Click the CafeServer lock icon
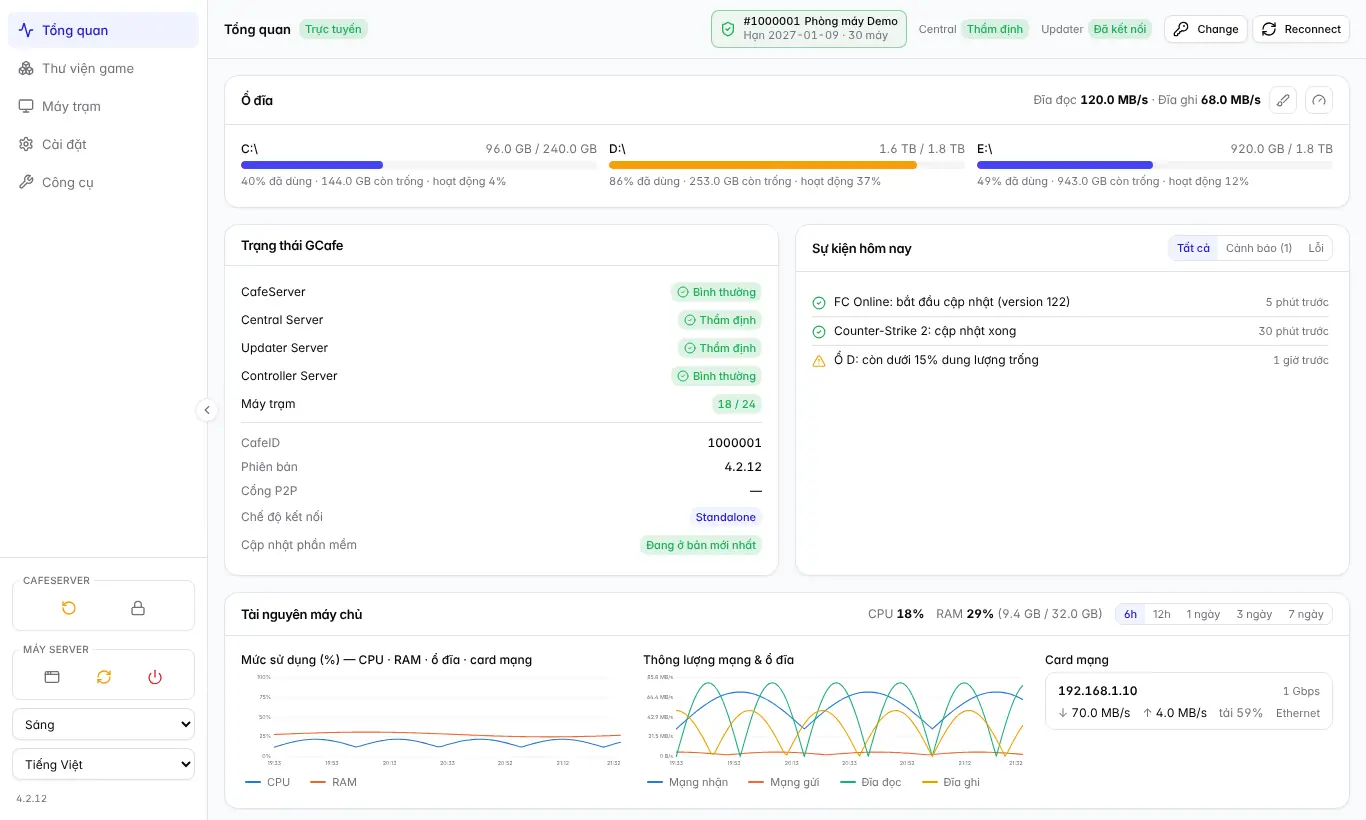Screen dimensions: 1366x820 [x=138, y=608]
